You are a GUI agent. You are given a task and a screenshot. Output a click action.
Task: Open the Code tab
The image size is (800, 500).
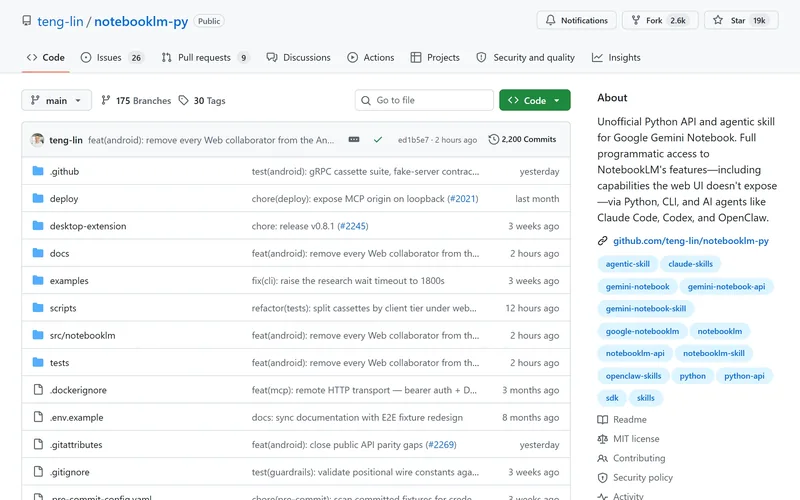(45, 58)
